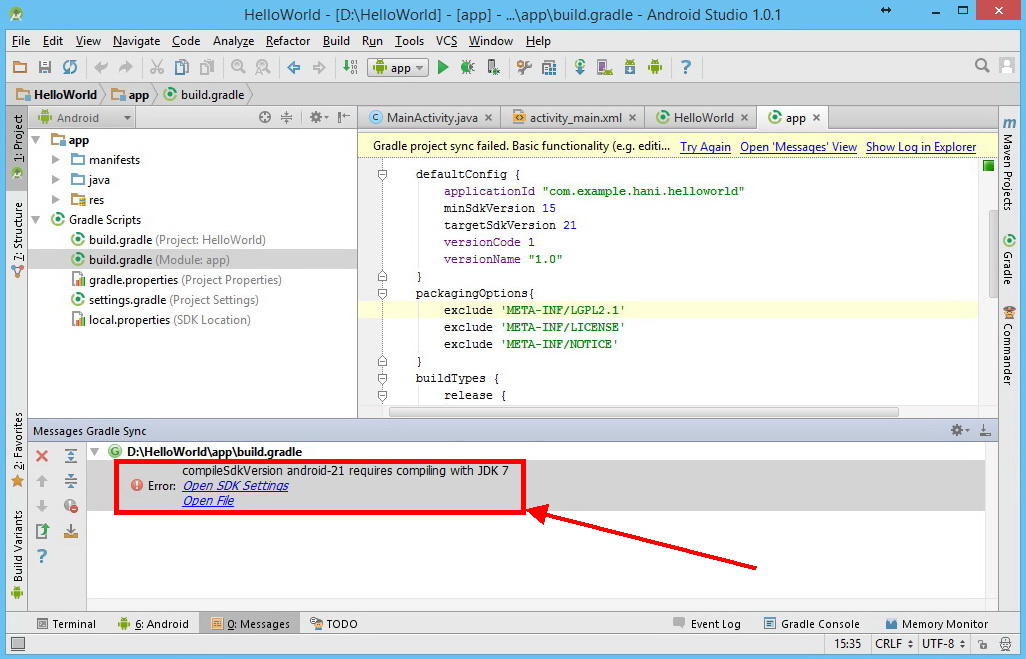This screenshot has width=1026, height=659.
Task: Click the Cut scissors icon
Action: point(156,67)
